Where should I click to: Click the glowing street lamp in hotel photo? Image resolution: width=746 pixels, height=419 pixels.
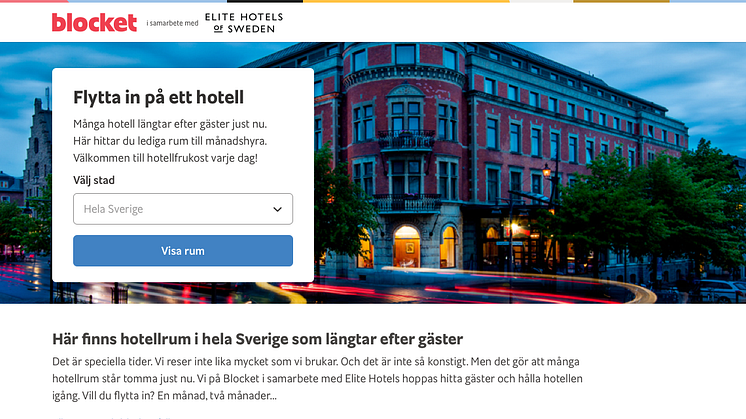tap(547, 171)
